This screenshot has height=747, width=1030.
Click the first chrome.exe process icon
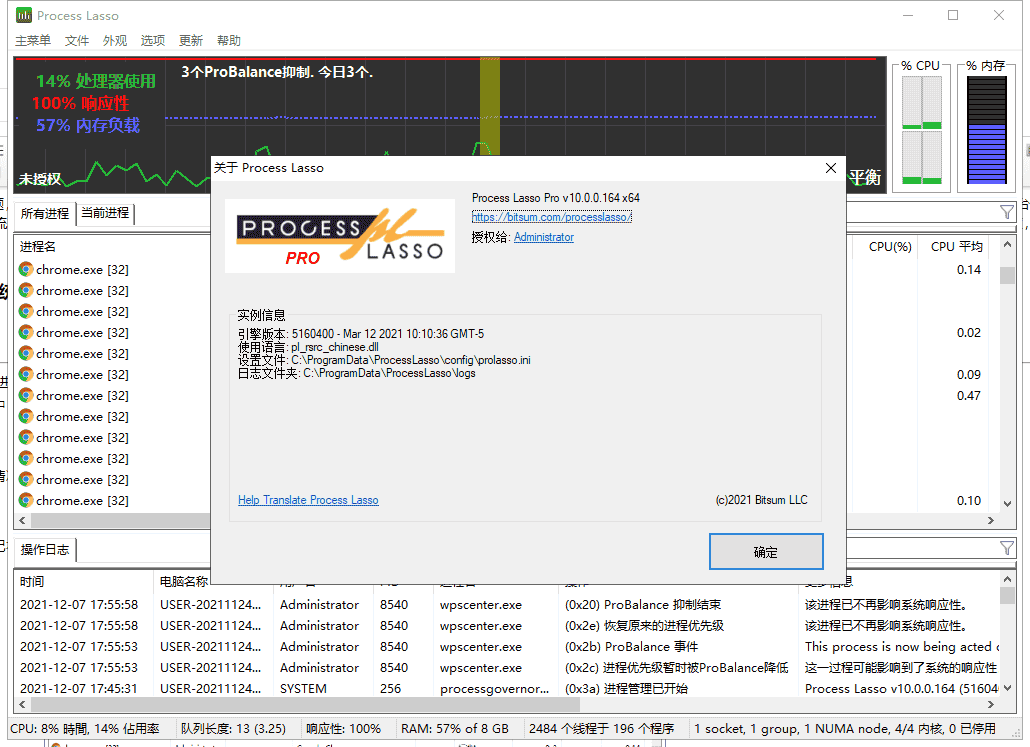coord(26,270)
